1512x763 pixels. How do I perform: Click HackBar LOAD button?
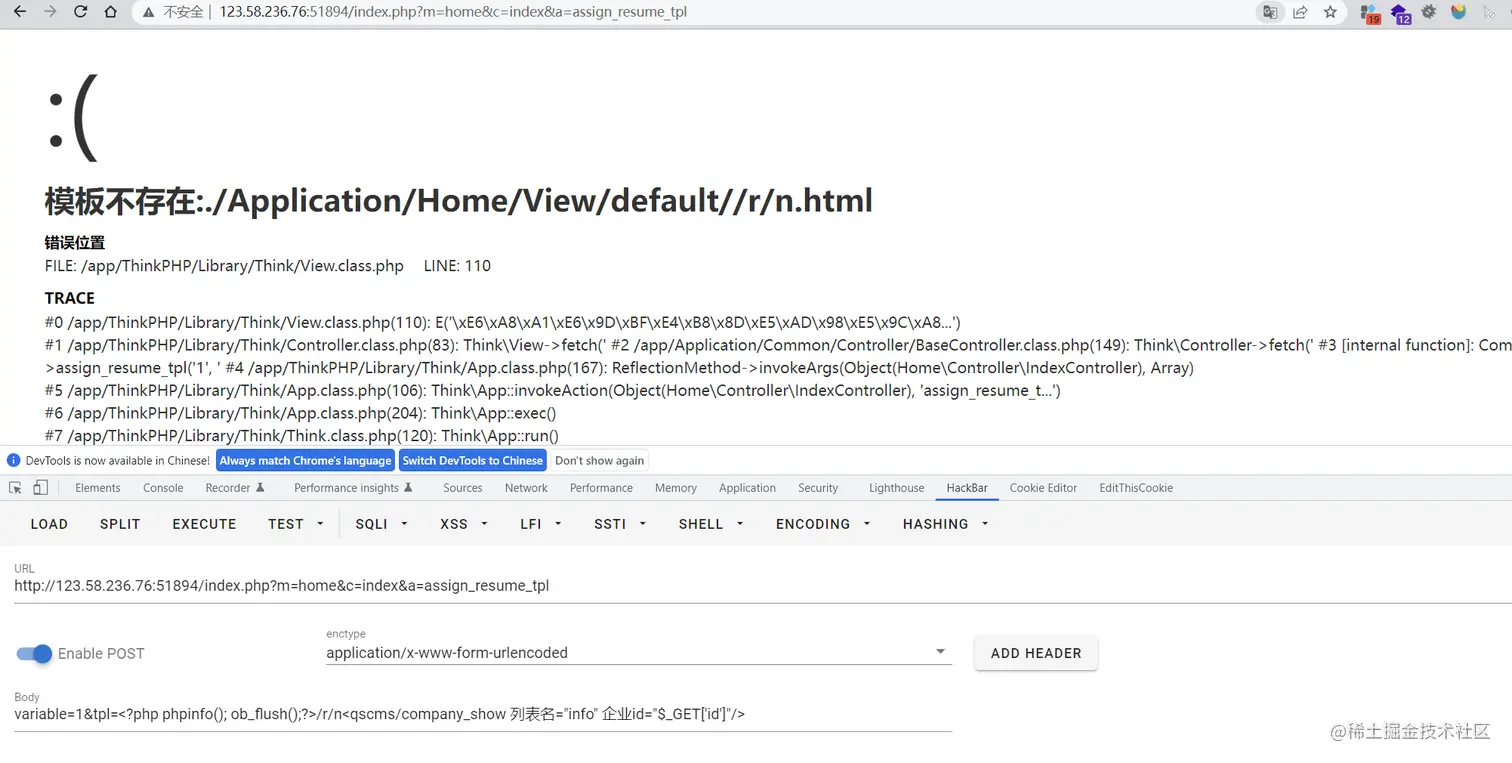point(49,524)
